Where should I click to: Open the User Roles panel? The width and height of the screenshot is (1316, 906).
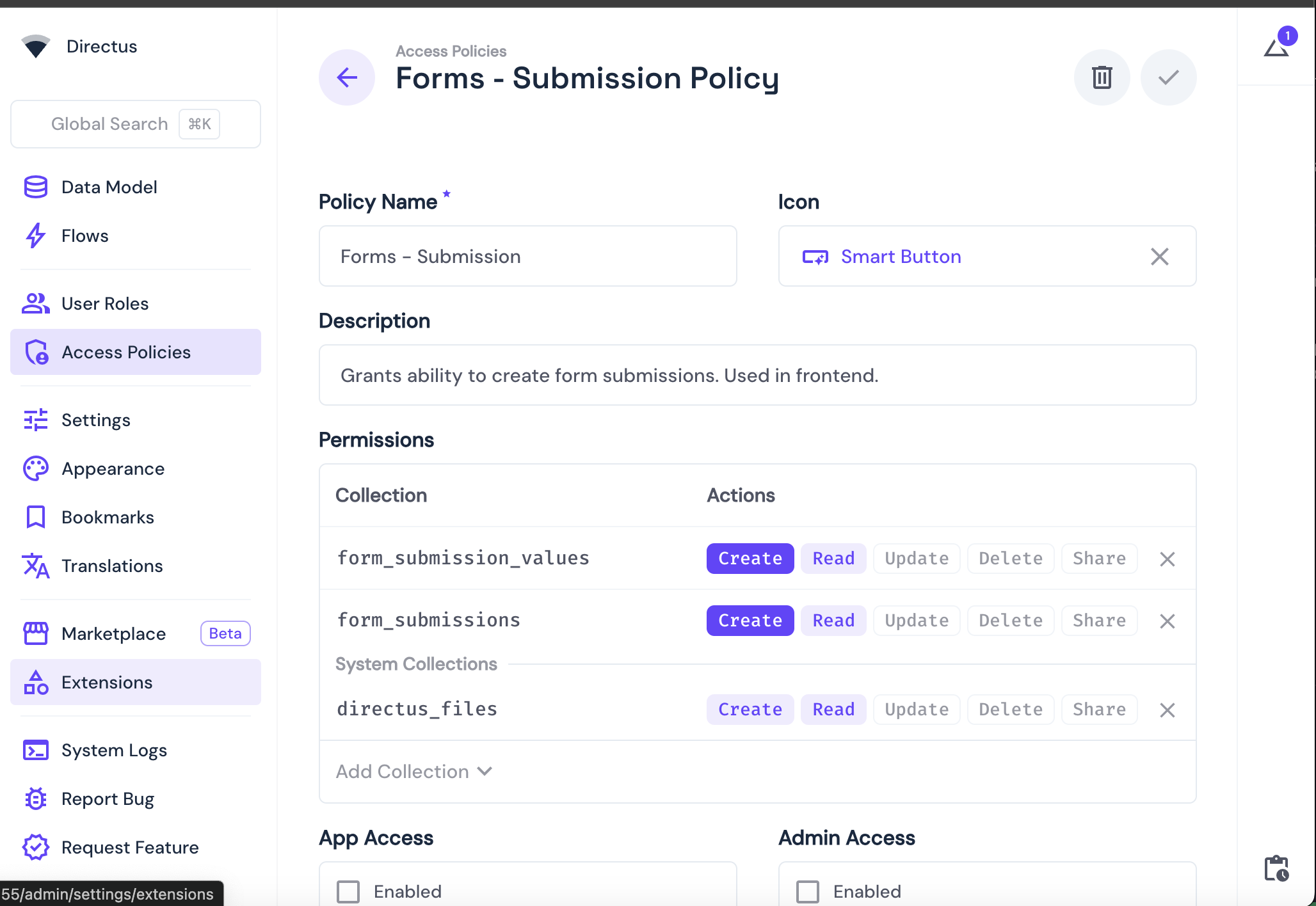coord(105,303)
